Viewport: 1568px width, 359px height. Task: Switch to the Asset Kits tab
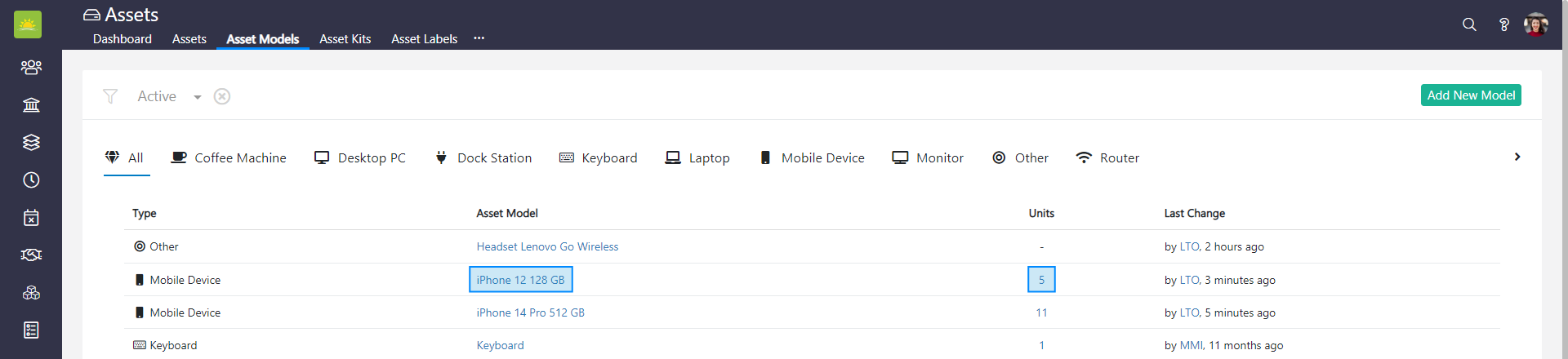(345, 39)
